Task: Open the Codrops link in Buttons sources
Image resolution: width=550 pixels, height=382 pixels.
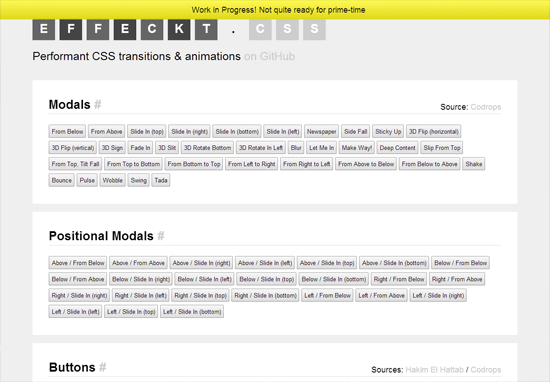Action: (485, 370)
